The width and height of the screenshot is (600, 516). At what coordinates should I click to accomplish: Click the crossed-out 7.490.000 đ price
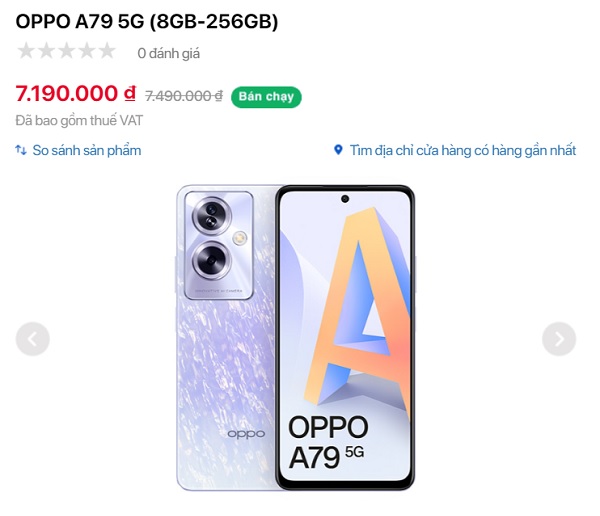[x=184, y=96]
